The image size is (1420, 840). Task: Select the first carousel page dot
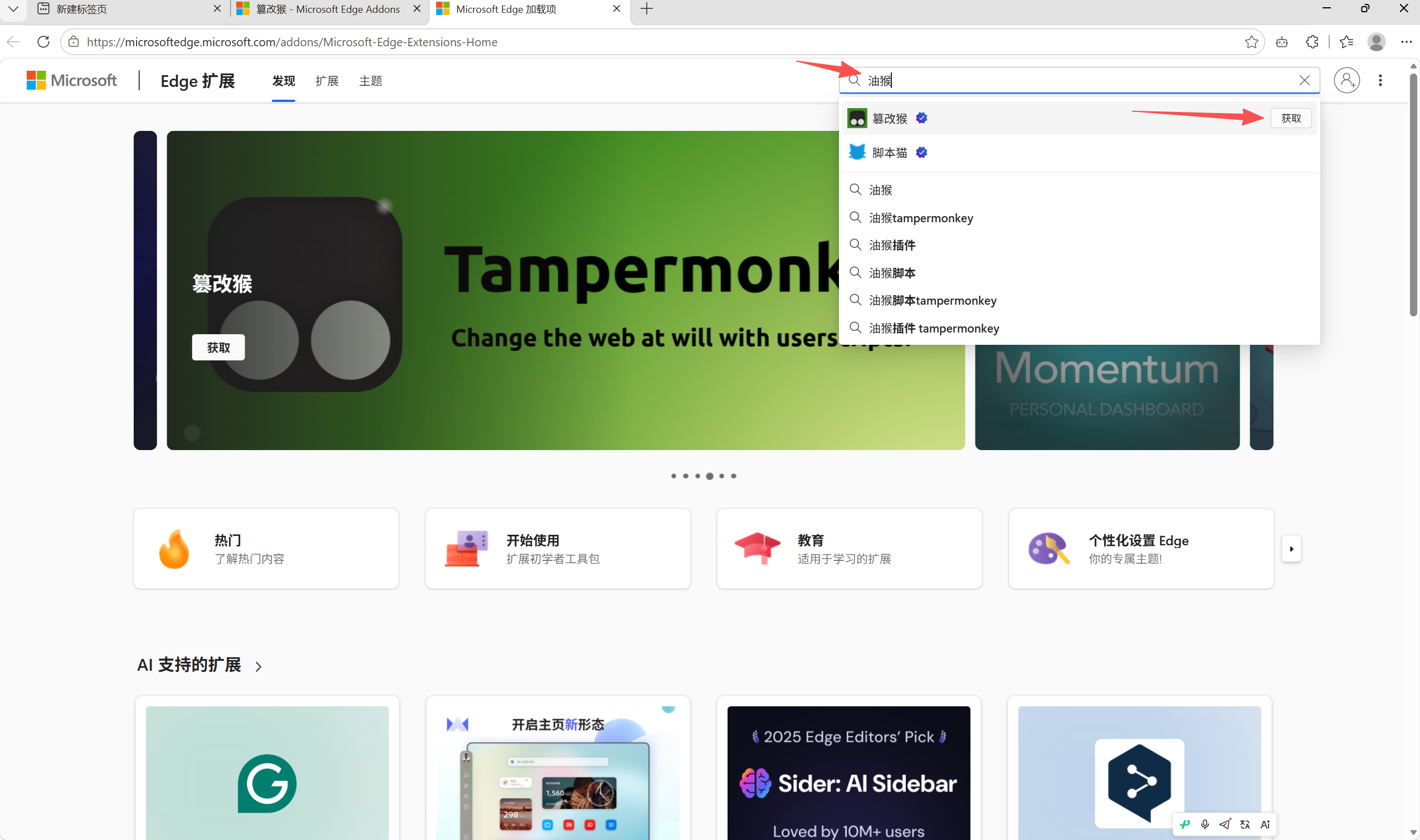[674, 476]
